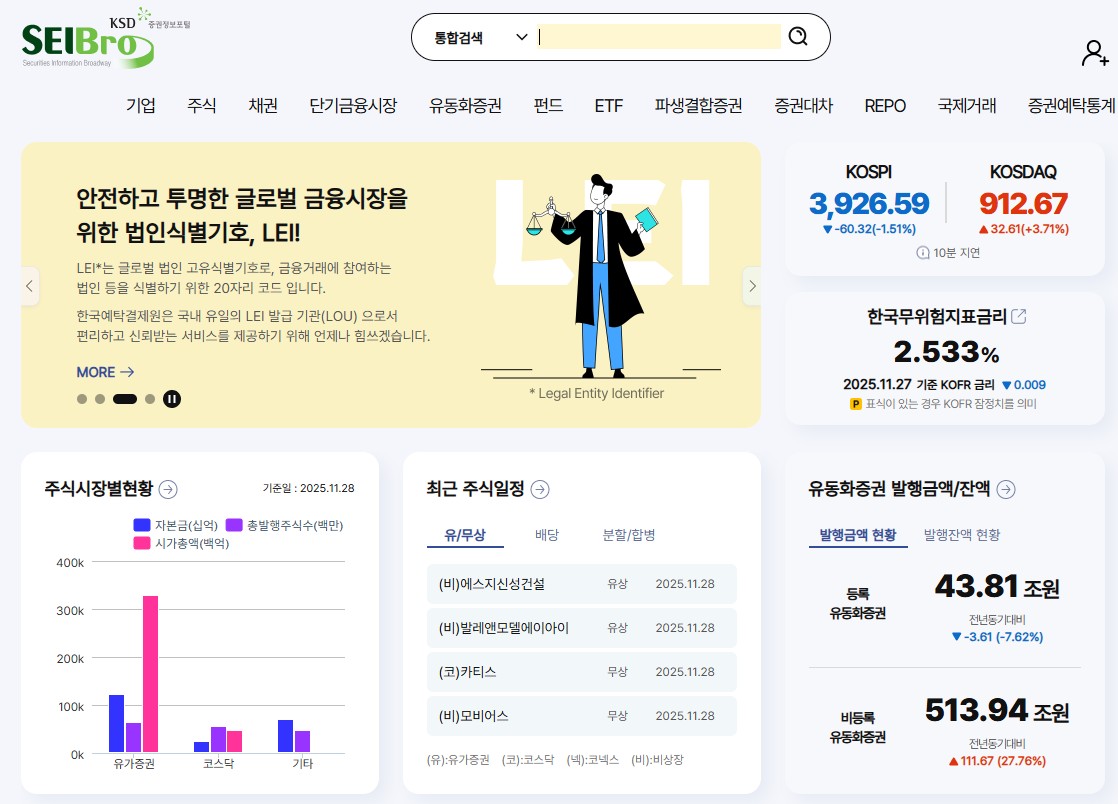This screenshot has height=804, width=1118.
Task: Open the user login icon at top right
Action: pyautogui.click(x=1096, y=52)
